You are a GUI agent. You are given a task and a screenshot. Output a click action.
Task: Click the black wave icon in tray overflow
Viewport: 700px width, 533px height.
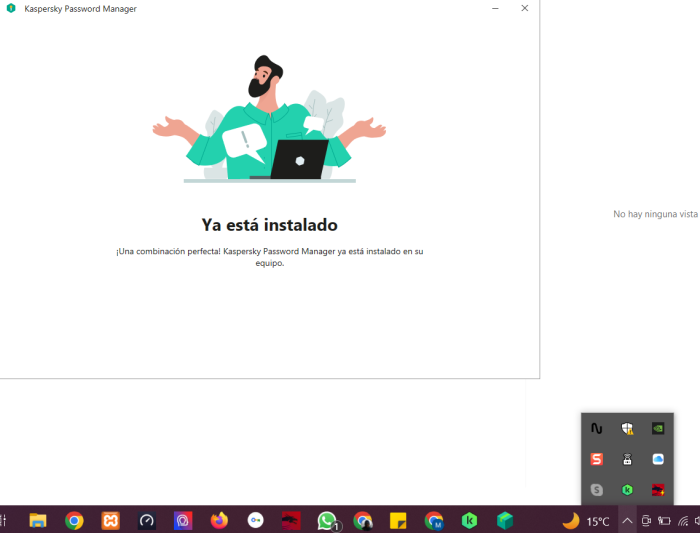(596, 429)
